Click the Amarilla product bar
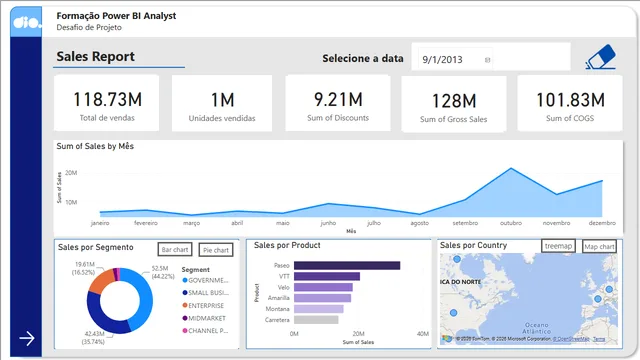 click(322, 298)
